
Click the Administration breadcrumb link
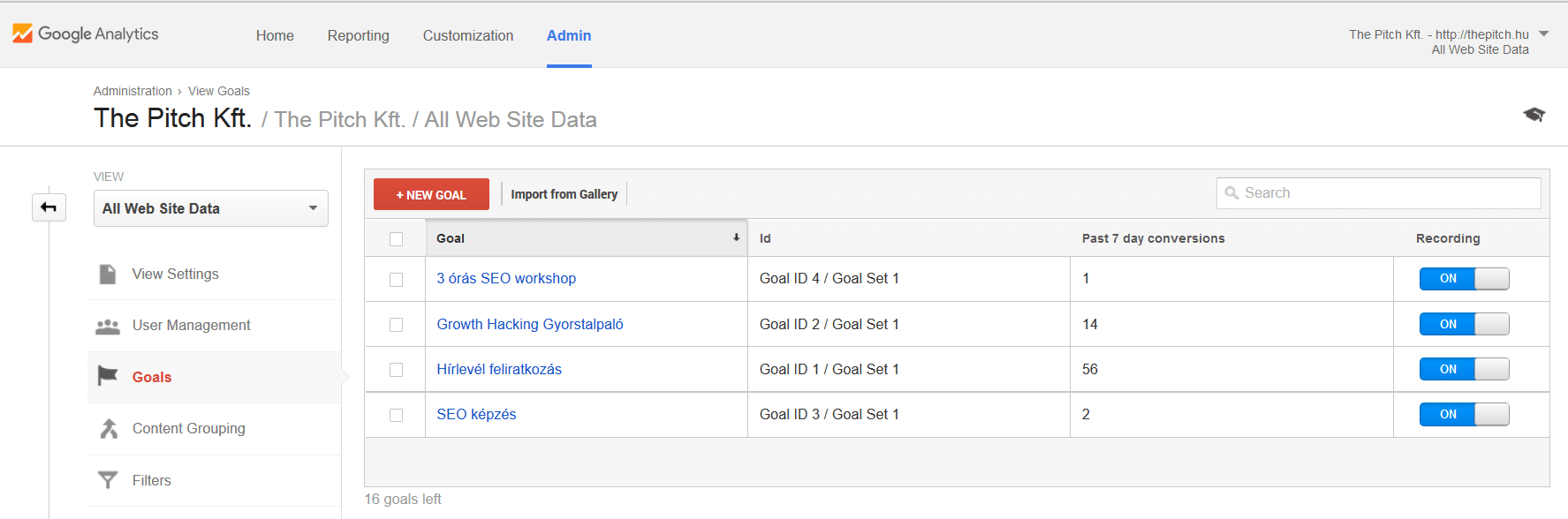point(133,91)
